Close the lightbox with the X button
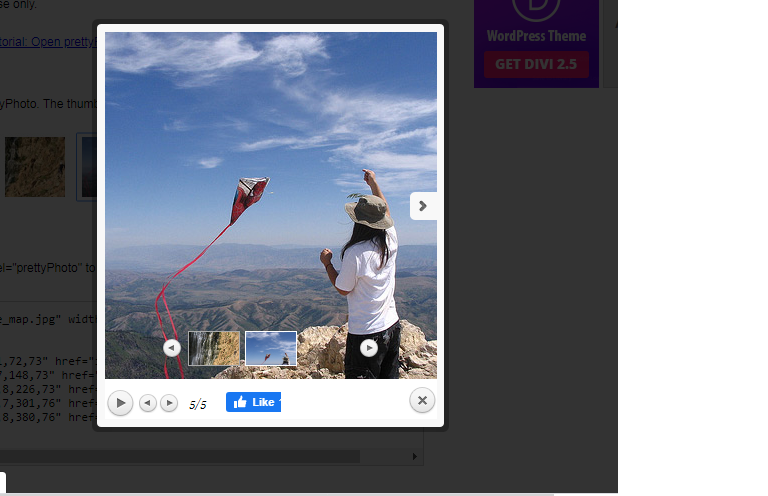 point(422,400)
